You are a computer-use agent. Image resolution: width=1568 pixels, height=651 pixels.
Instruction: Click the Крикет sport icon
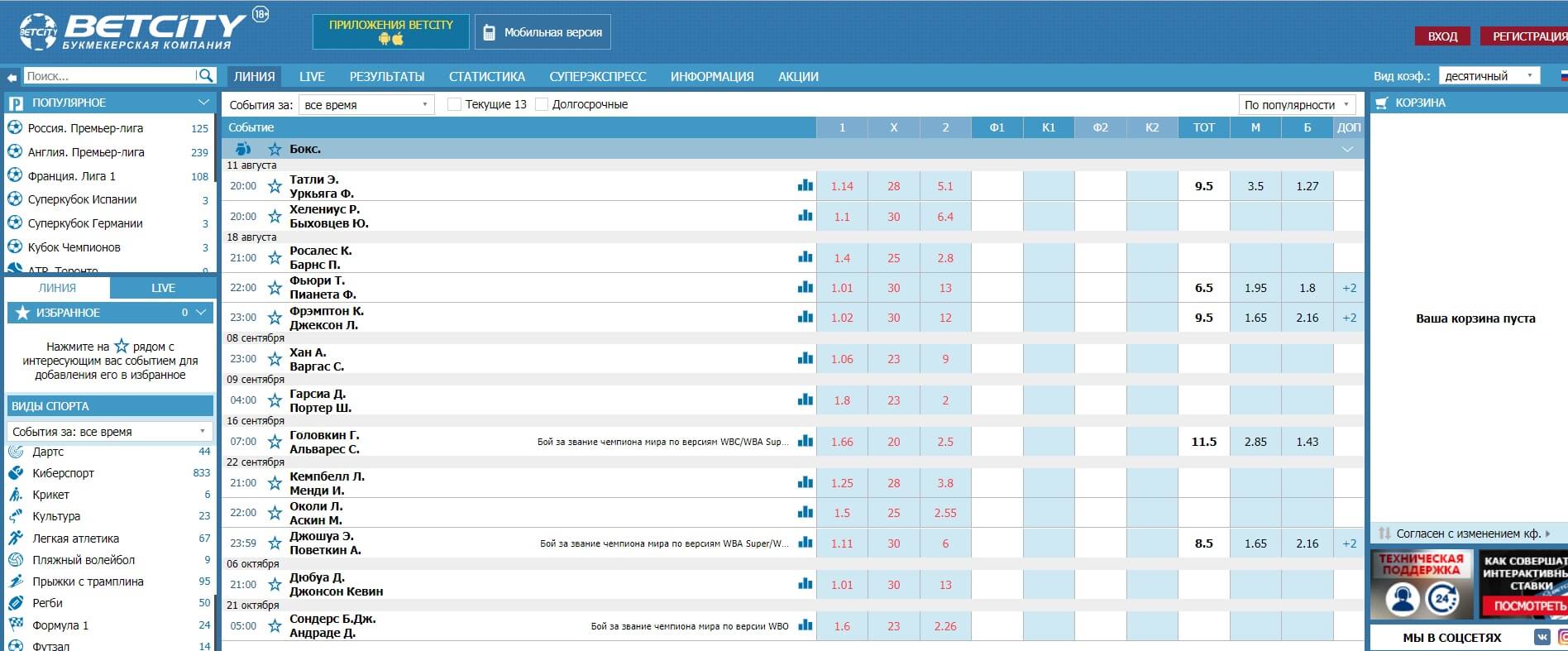pos(16,495)
